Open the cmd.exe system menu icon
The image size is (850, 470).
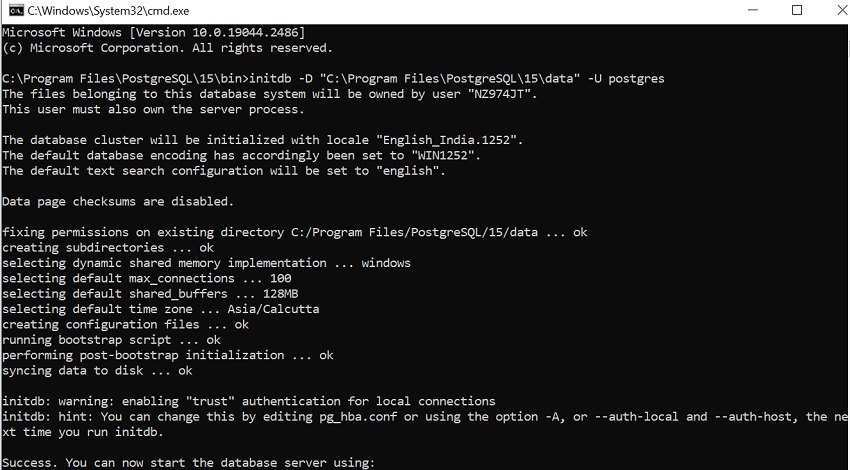(x=13, y=11)
